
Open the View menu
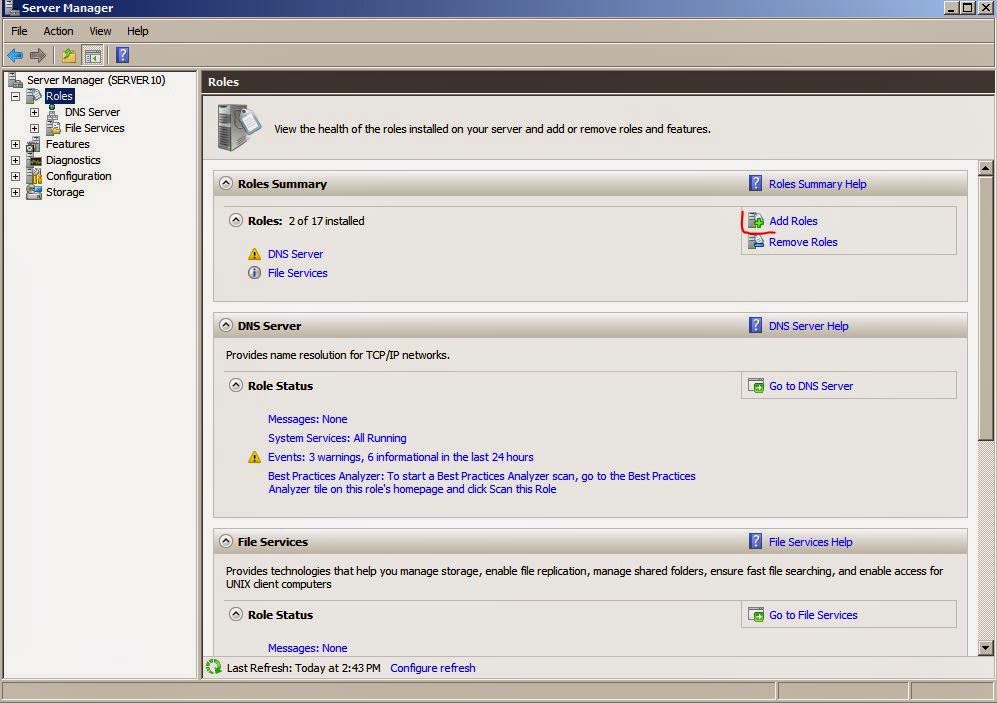(x=100, y=31)
